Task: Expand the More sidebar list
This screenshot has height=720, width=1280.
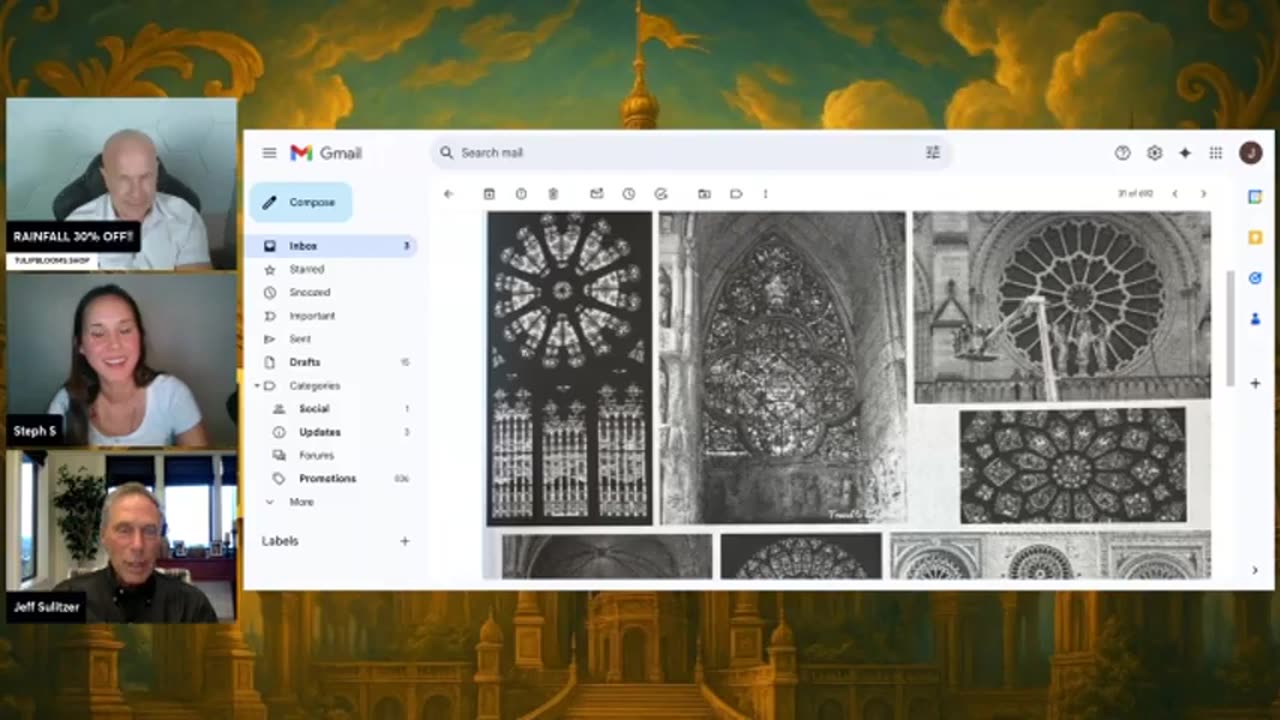Action: (x=301, y=502)
